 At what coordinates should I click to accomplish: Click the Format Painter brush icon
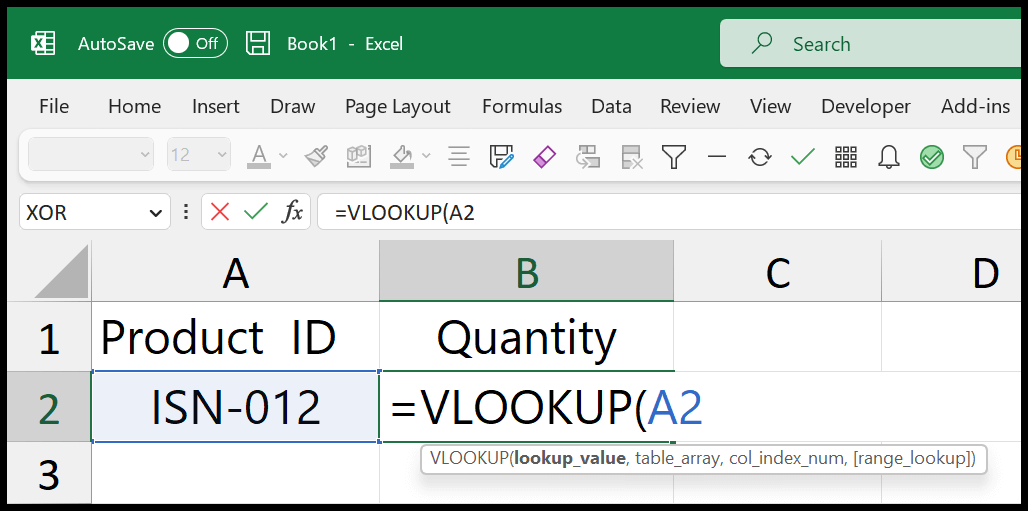(x=316, y=156)
